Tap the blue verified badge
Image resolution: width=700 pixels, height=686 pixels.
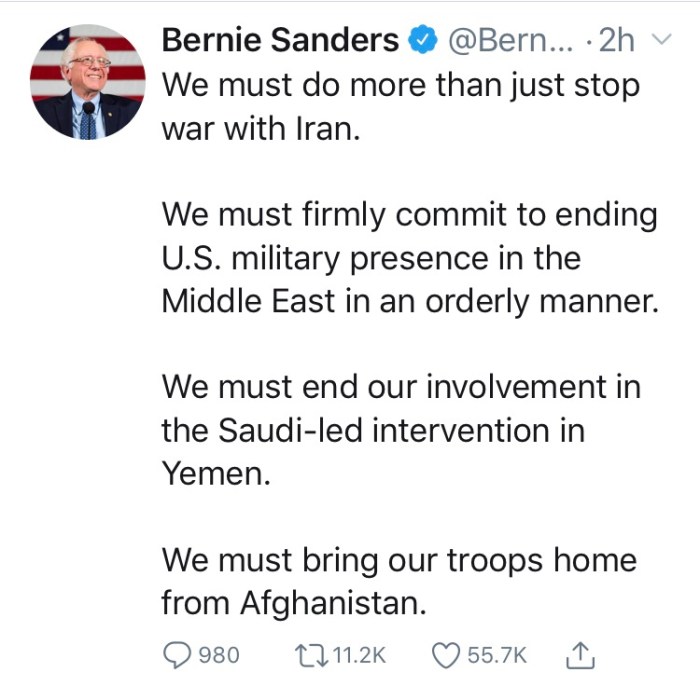pos(421,40)
